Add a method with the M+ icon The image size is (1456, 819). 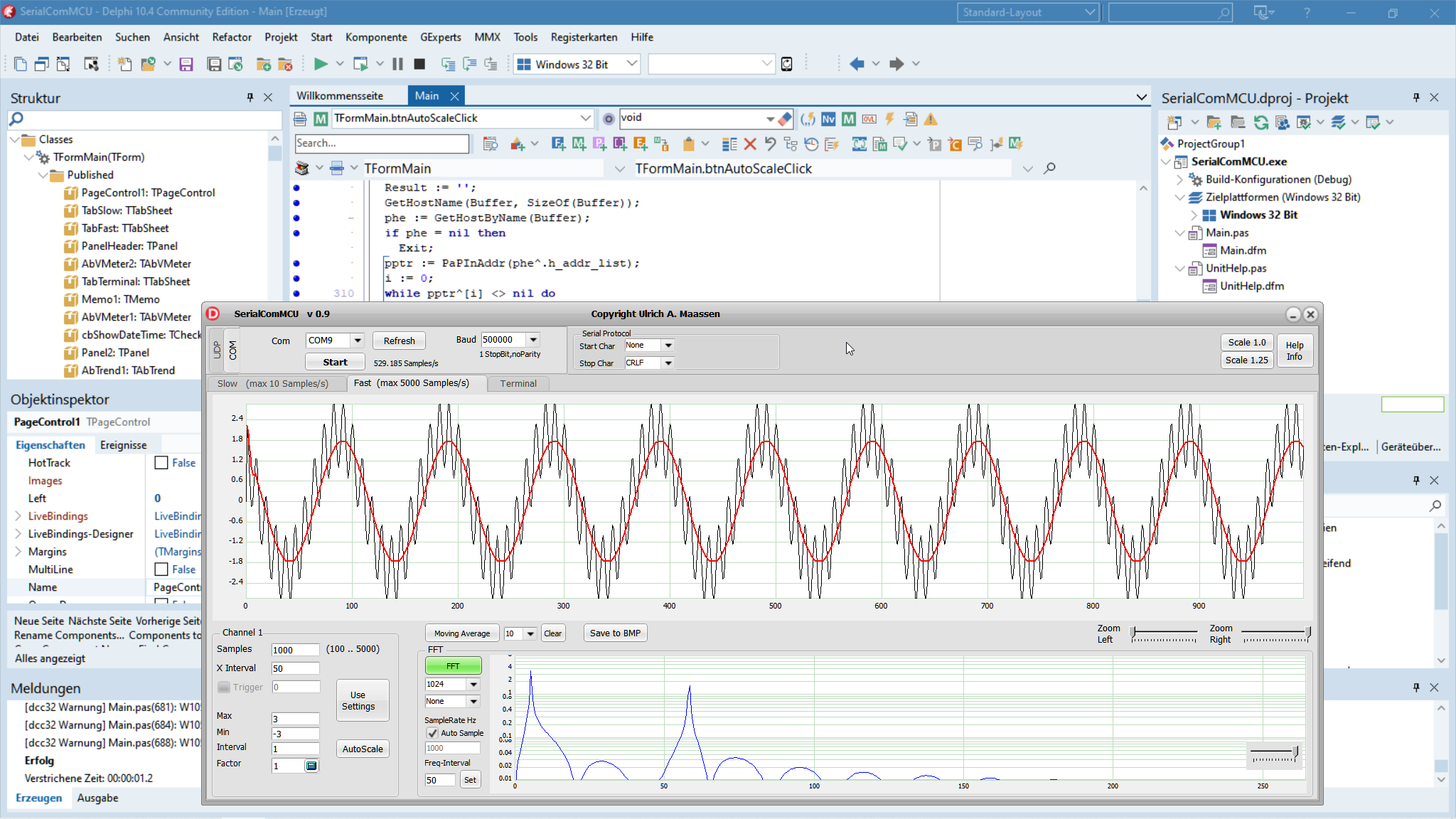click(x=579, y=144)
